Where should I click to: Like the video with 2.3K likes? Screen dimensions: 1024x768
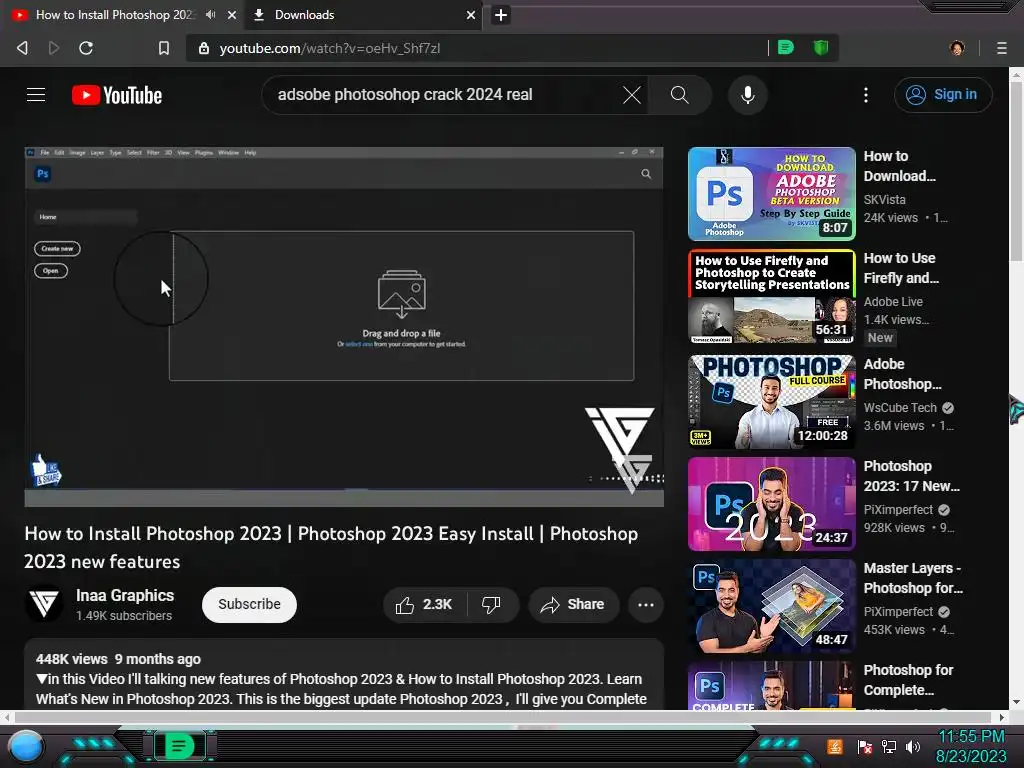(424, 604)
